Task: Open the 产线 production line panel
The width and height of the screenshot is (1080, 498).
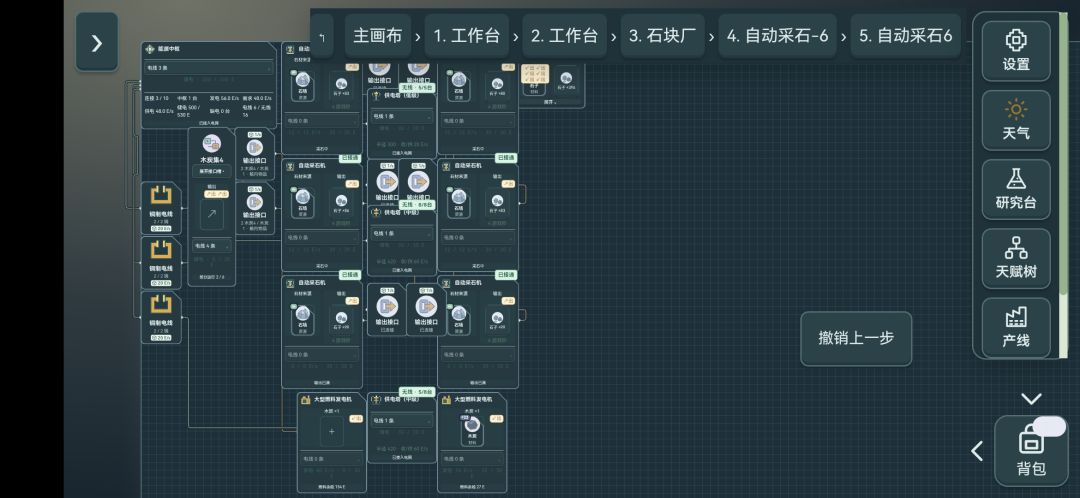Action: pos(1016,326)
